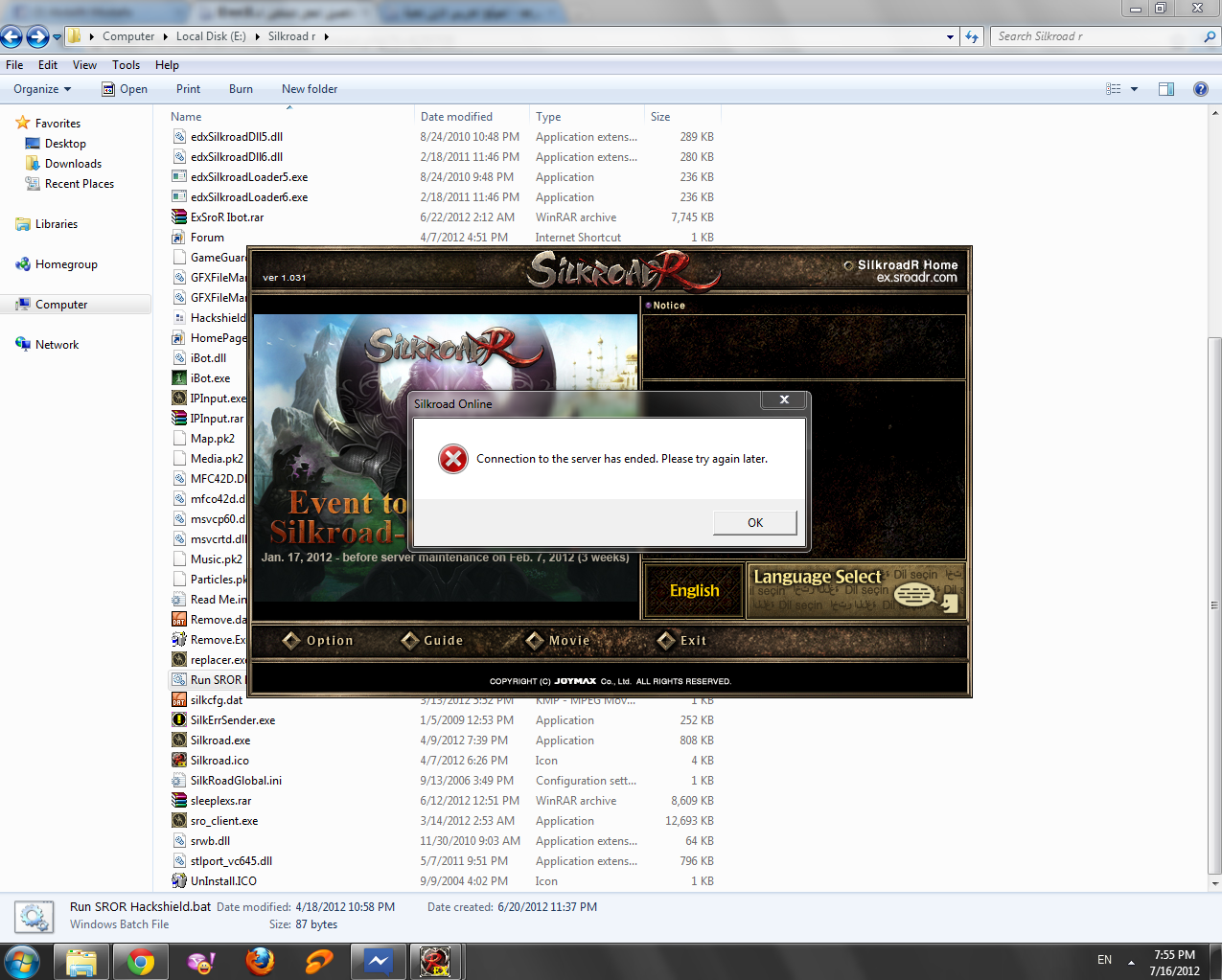Click OK in the Silkroad Online error dialog
This screenshot has width=1222, height=980.
tap(754, 522)
